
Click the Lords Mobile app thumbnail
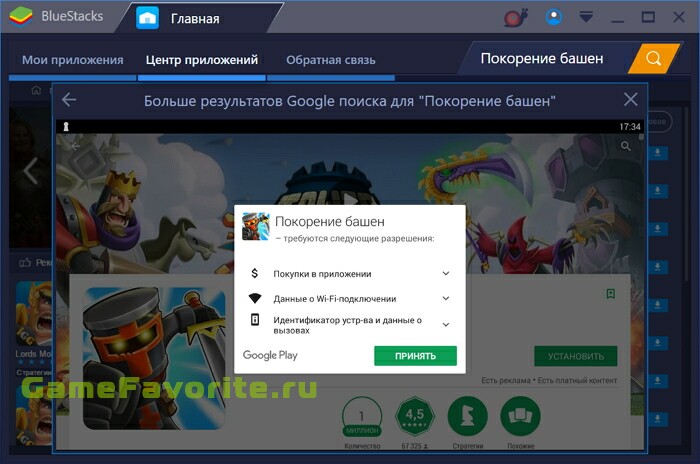[34, 314]
